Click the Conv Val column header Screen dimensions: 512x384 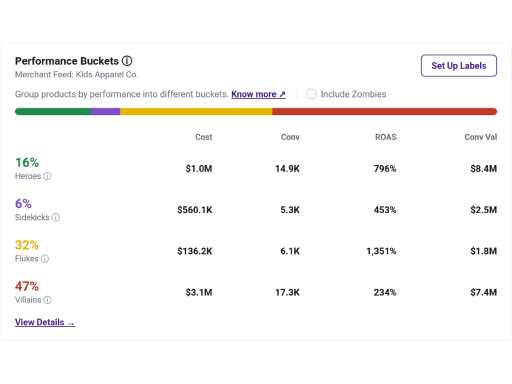[x=481, y=137]
